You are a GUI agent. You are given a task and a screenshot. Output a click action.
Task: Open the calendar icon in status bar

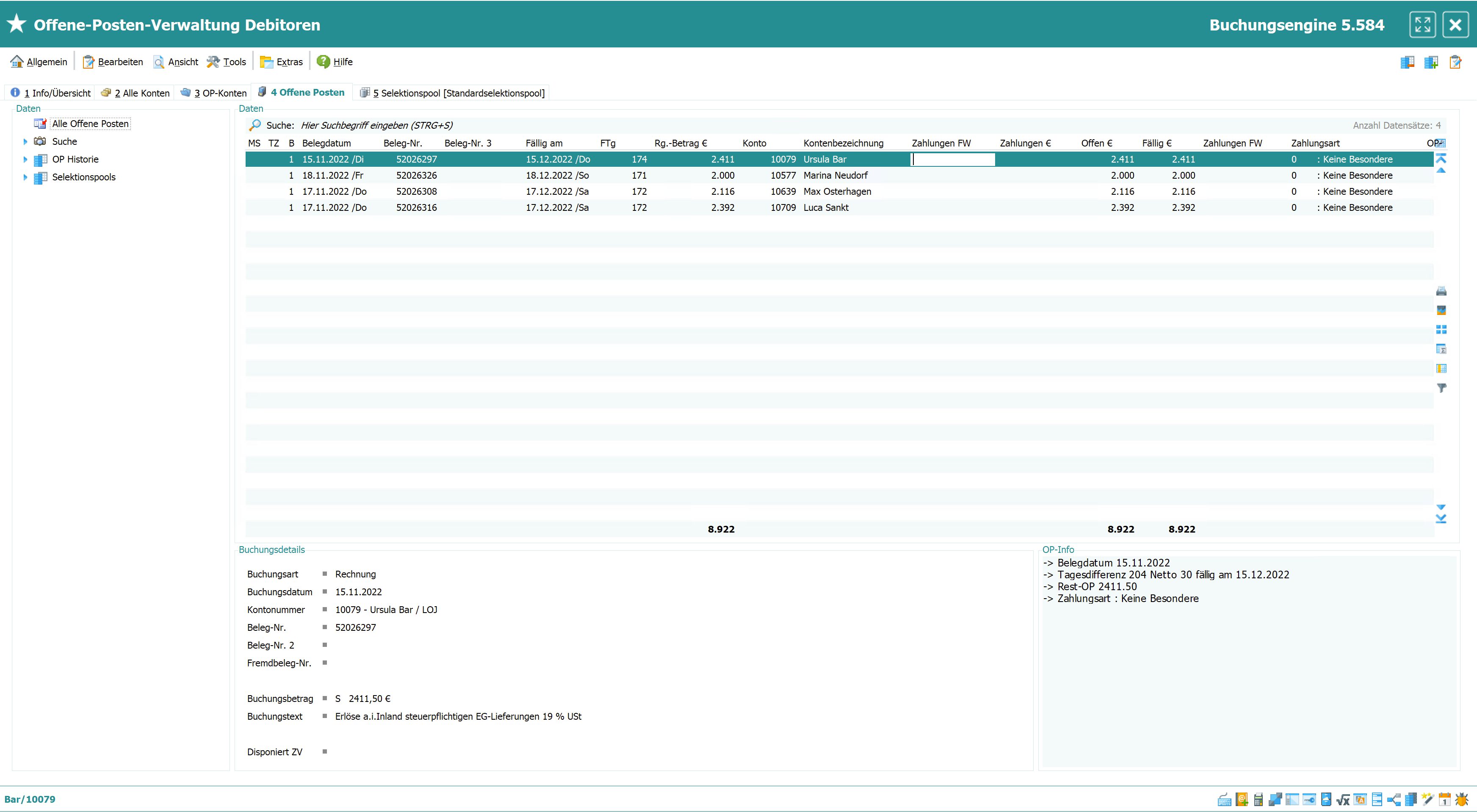[x=1444, y=799]
